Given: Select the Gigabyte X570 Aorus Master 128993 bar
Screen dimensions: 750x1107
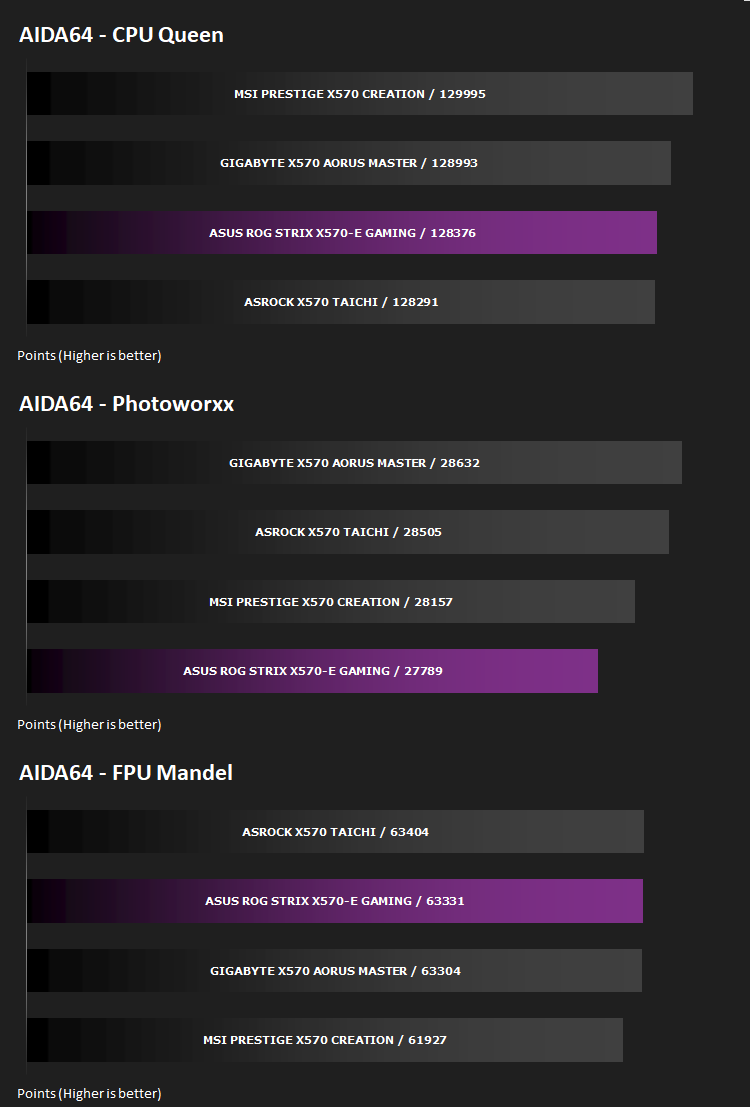Looking at the screenshot, I should [x=349, y=163].
